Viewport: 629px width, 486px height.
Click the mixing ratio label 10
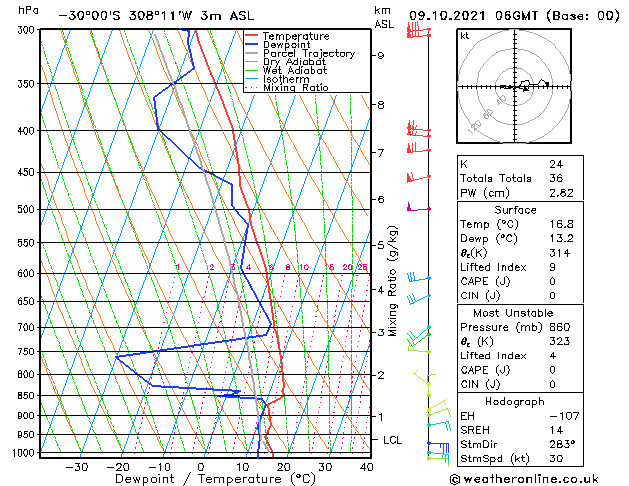point(304,267)
